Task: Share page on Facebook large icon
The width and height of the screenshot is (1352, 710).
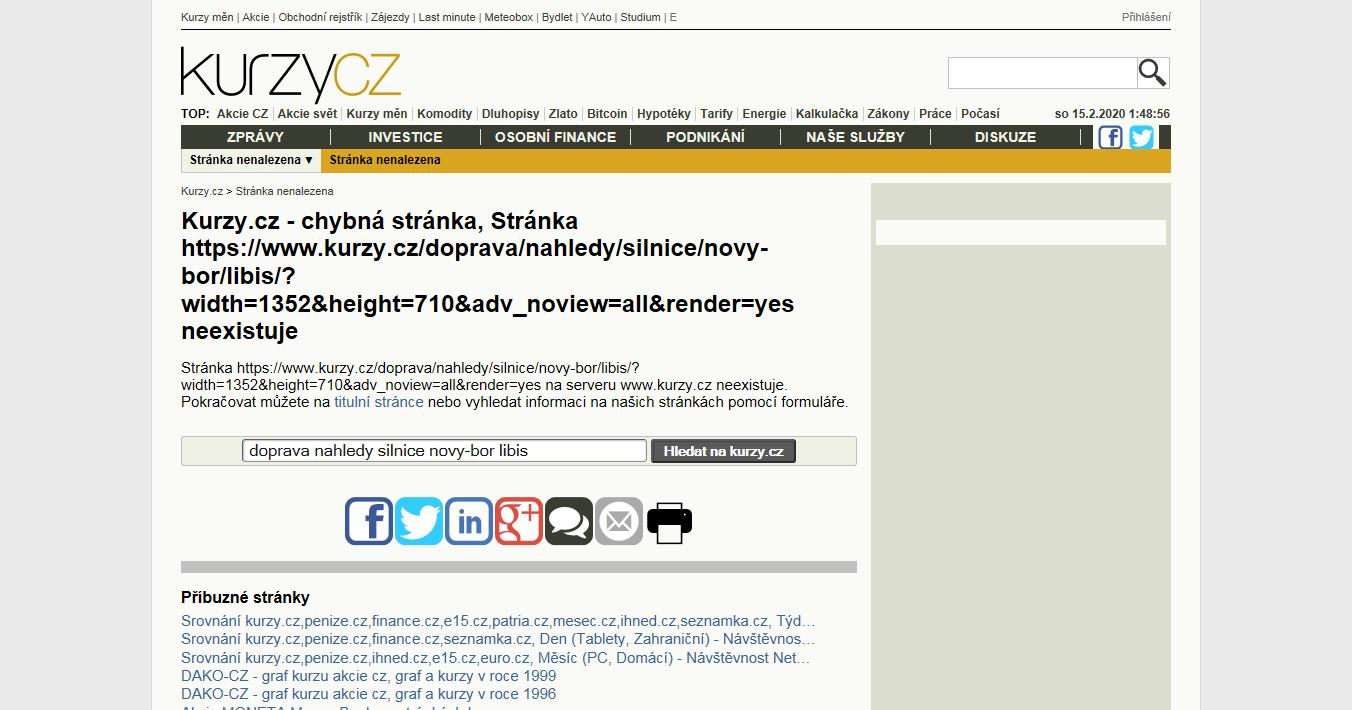Action: 369,521
